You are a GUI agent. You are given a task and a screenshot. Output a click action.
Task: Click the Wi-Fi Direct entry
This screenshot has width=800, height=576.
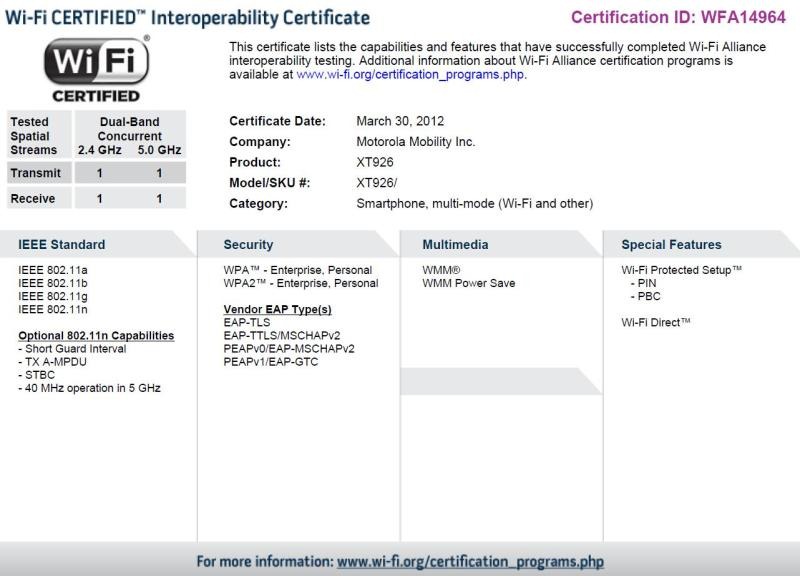click(x=656, y=322)
